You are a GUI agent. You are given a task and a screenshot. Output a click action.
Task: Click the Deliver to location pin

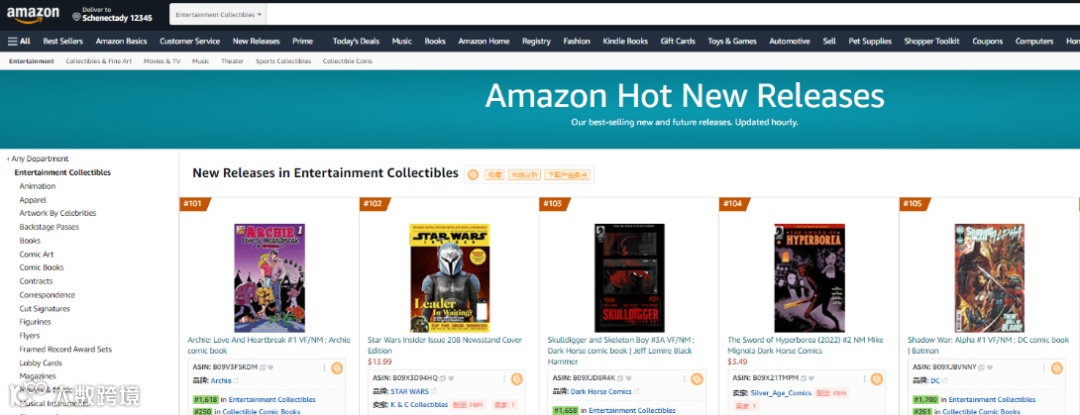tap(76, 17)
